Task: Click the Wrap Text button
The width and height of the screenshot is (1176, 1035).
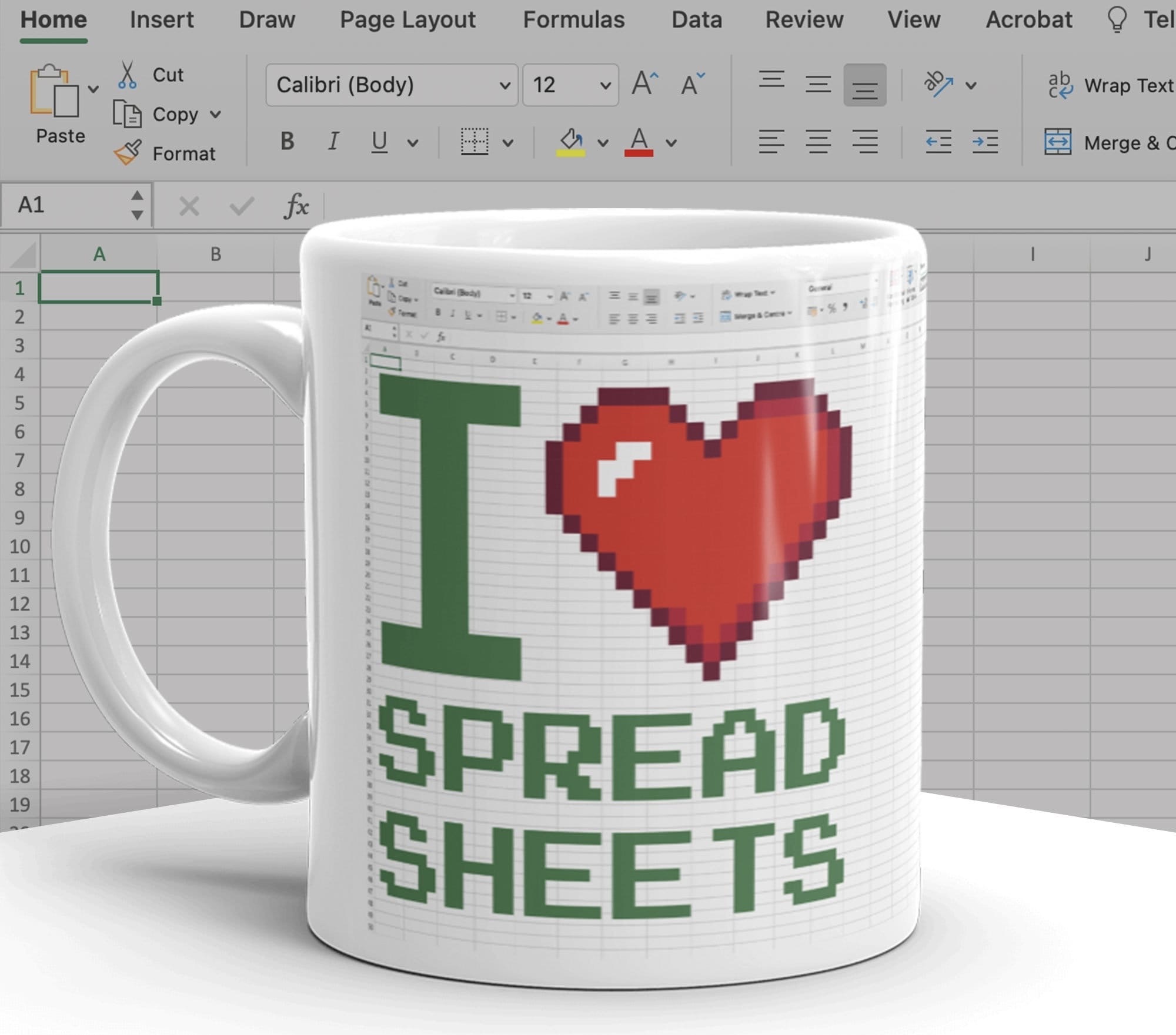Action: (1110, 86)
